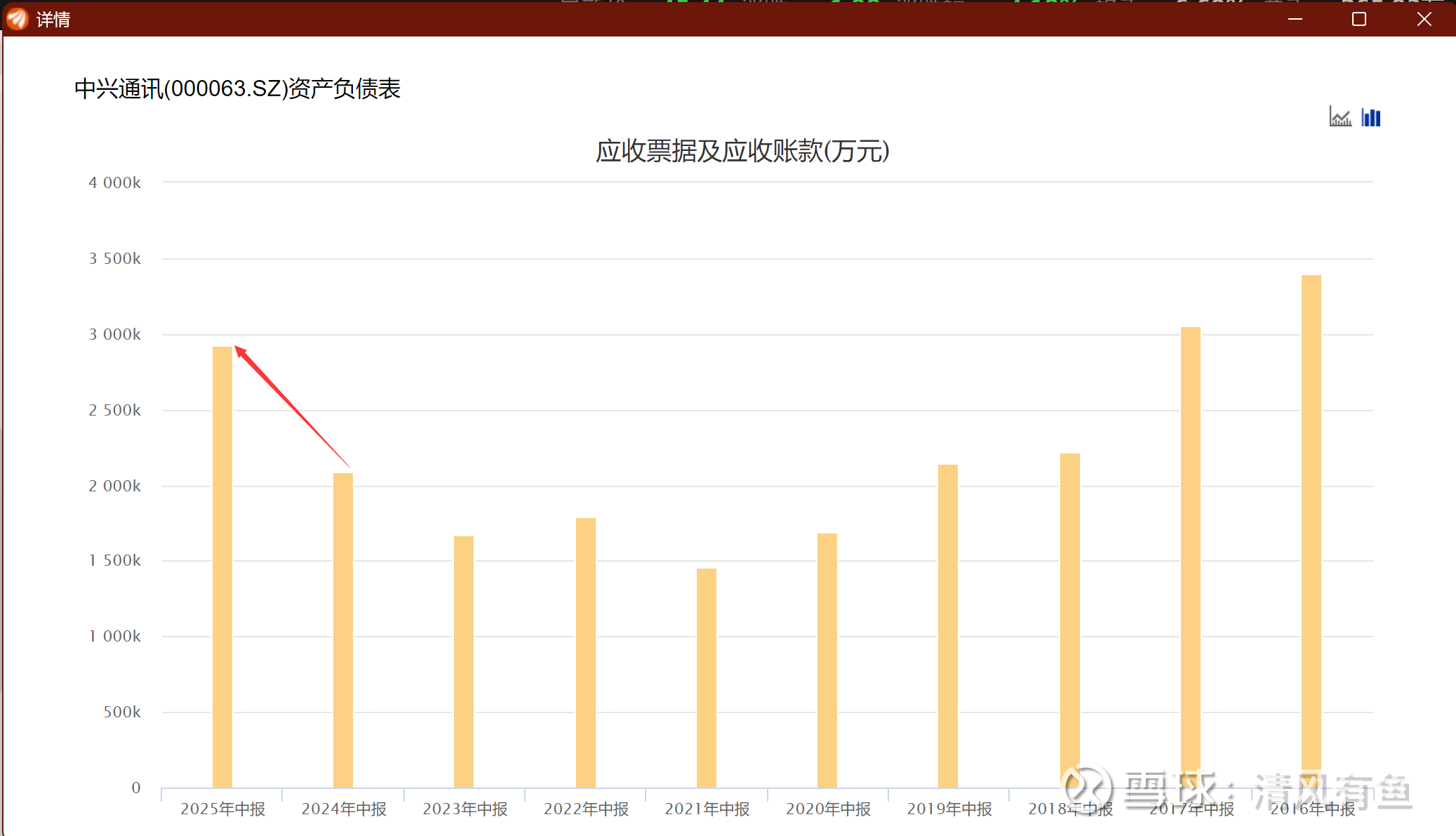Viewport: 1456px width, 836px height.
Task: Click the 2021年中报 x-axis label
Action: click(707, 809)
